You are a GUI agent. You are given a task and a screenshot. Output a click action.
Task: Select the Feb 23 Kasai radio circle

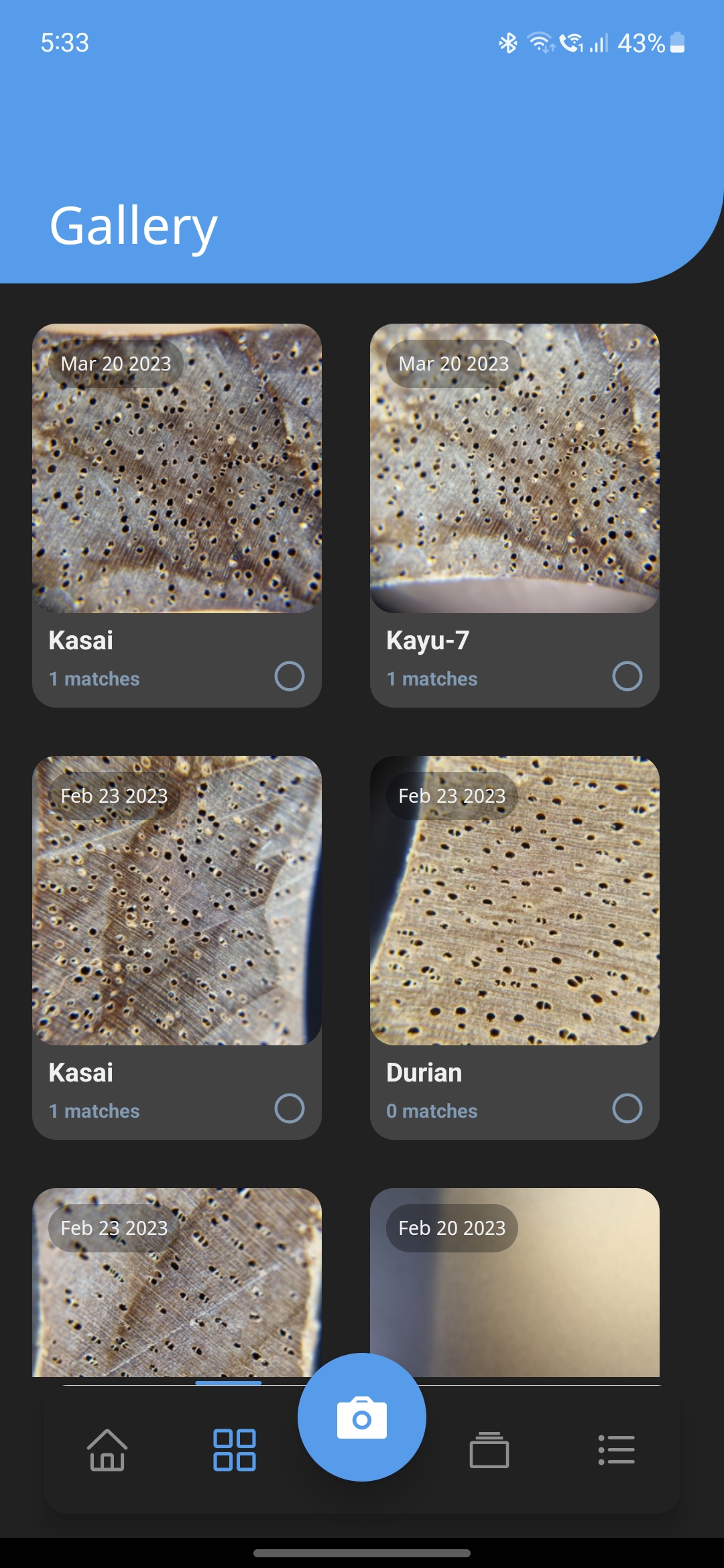pyautogui.click(x=290, y=1108)
